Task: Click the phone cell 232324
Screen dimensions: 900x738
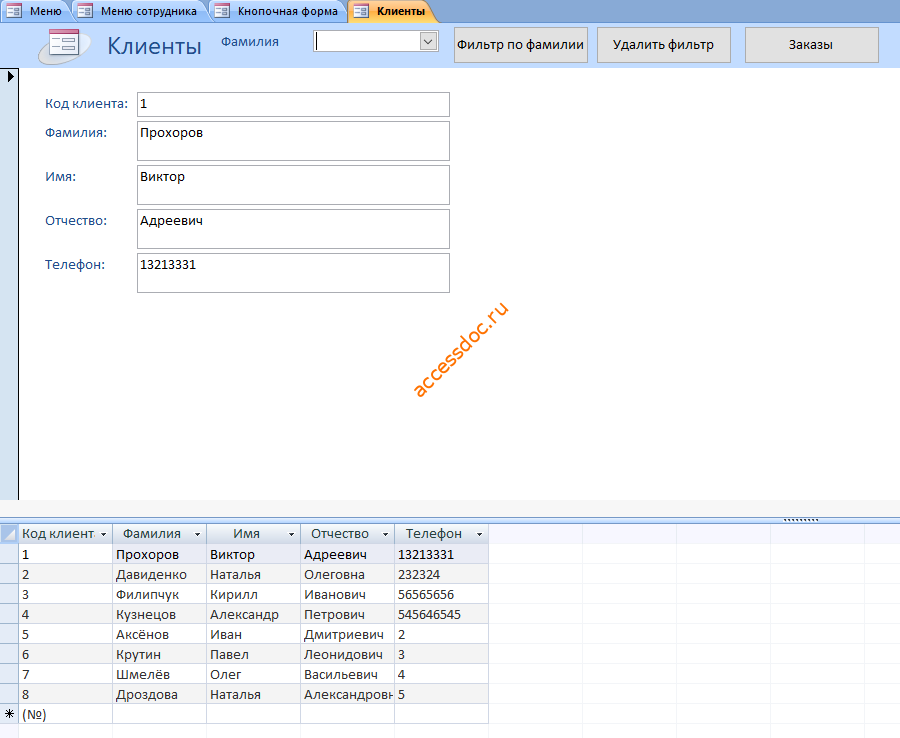Action: point(441,574)
